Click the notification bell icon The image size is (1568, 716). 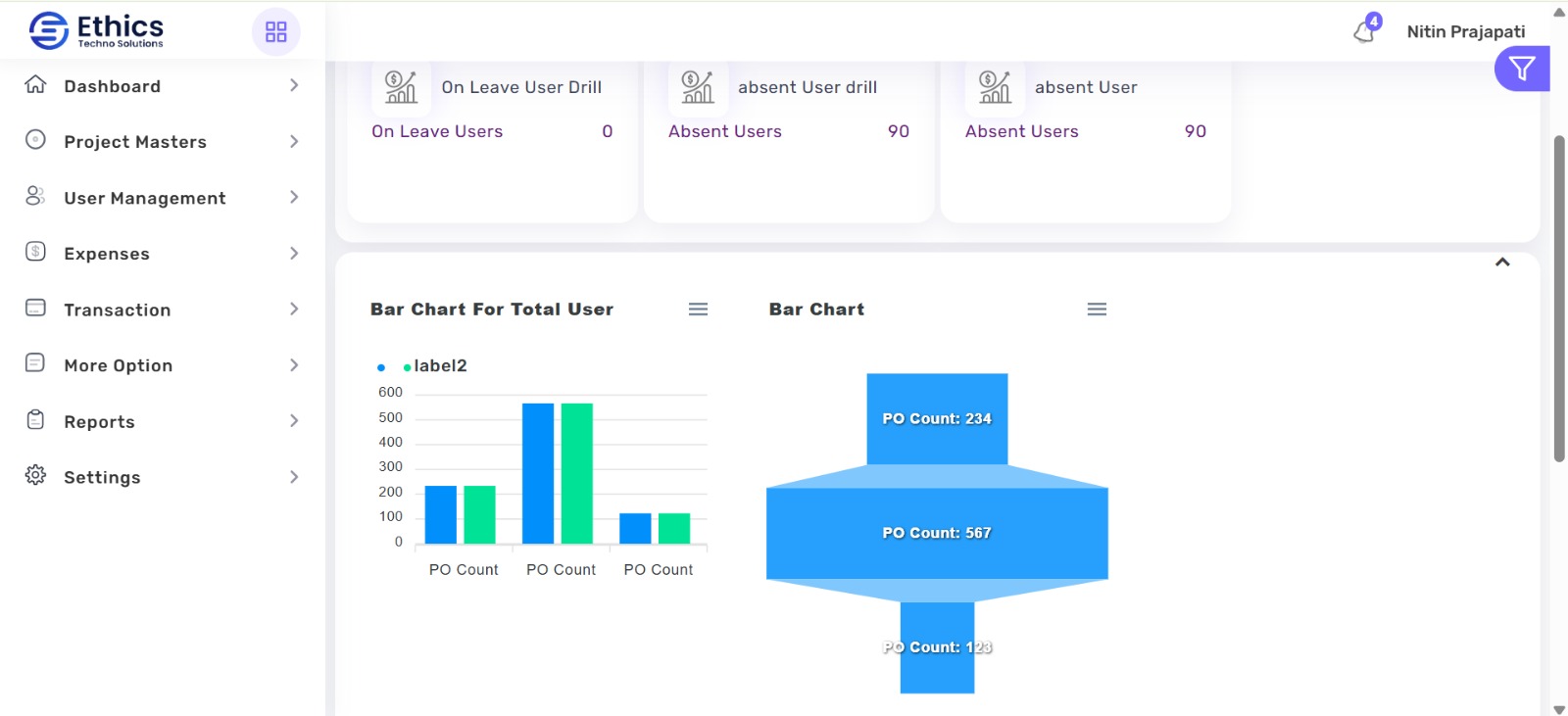pos(1364,32)
